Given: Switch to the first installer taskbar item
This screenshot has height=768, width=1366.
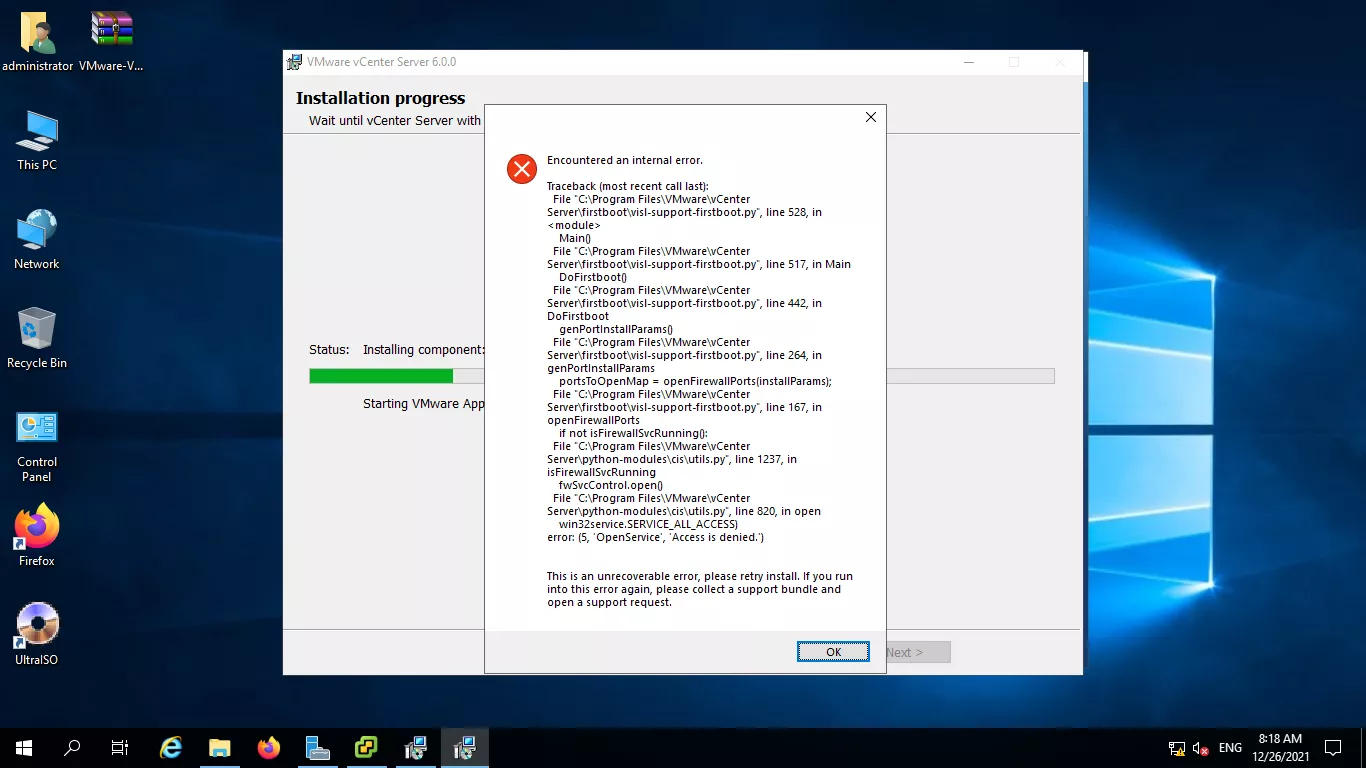Looking at the screenshot, I should coord(415,747).
